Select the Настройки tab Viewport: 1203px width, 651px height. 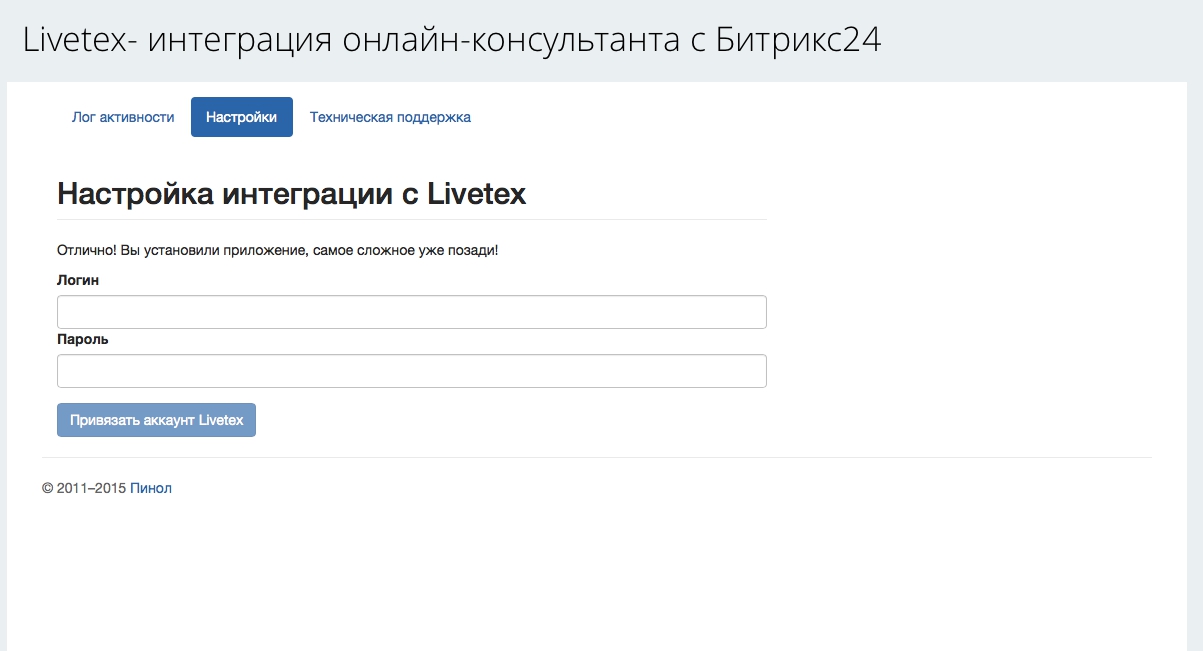(x=241, y=117)
